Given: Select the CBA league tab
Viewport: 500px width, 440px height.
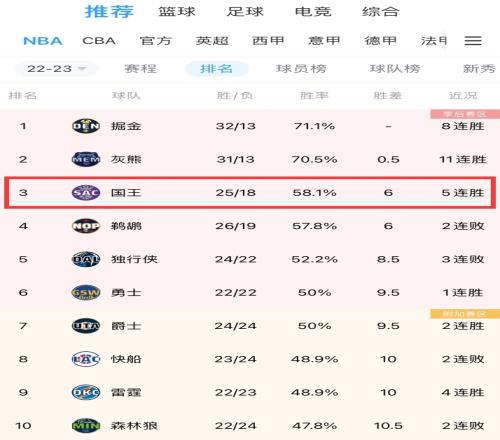Looking at the screenshot, I should click(99, 41).
